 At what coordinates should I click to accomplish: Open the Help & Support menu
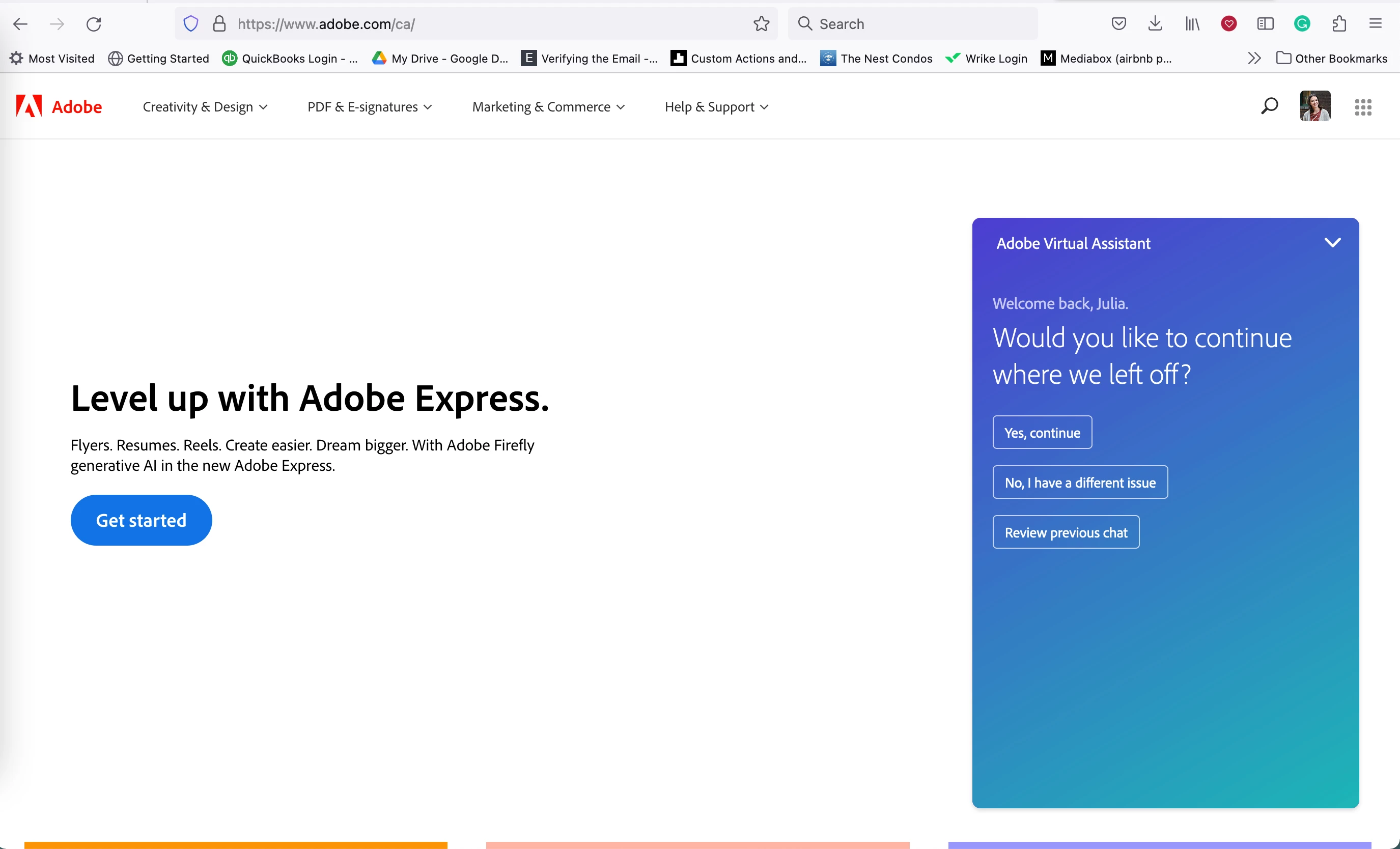click(x=716, y=107)
